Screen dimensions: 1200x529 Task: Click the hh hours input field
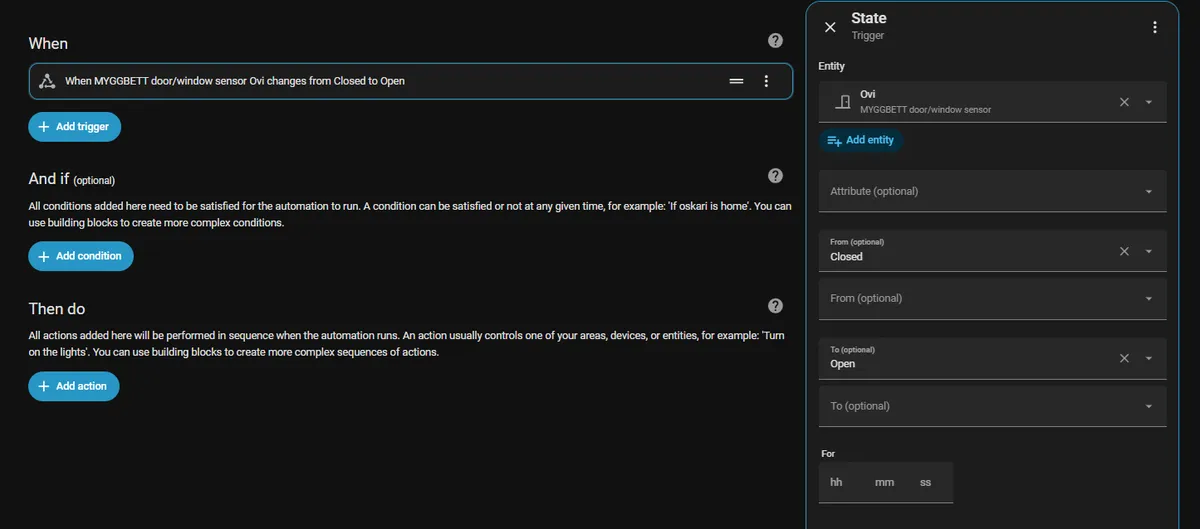coord(837,483)
